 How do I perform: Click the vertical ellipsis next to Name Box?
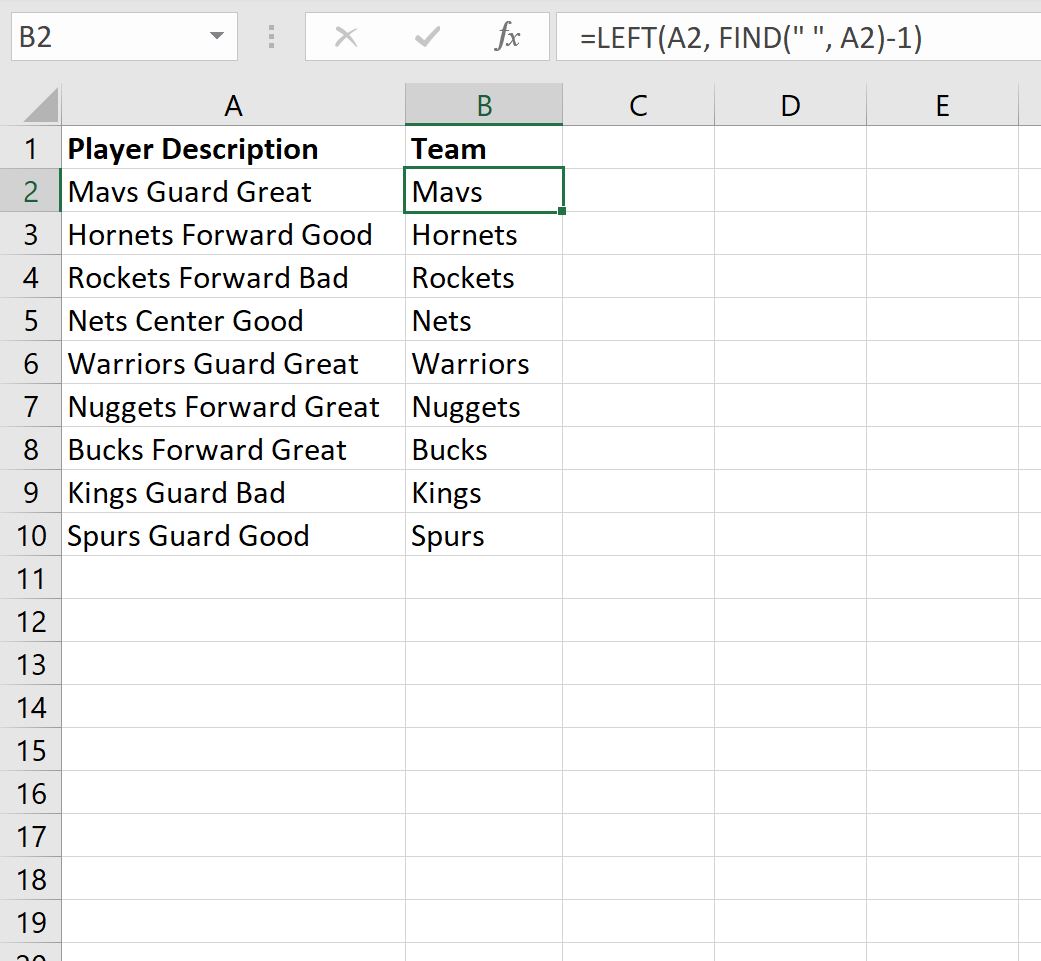[x=269, y=37]
